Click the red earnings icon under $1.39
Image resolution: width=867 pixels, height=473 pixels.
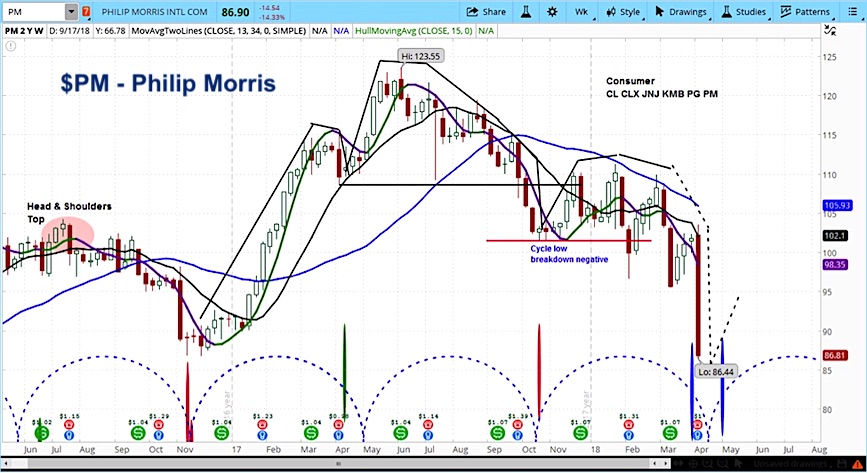[518, 424]
